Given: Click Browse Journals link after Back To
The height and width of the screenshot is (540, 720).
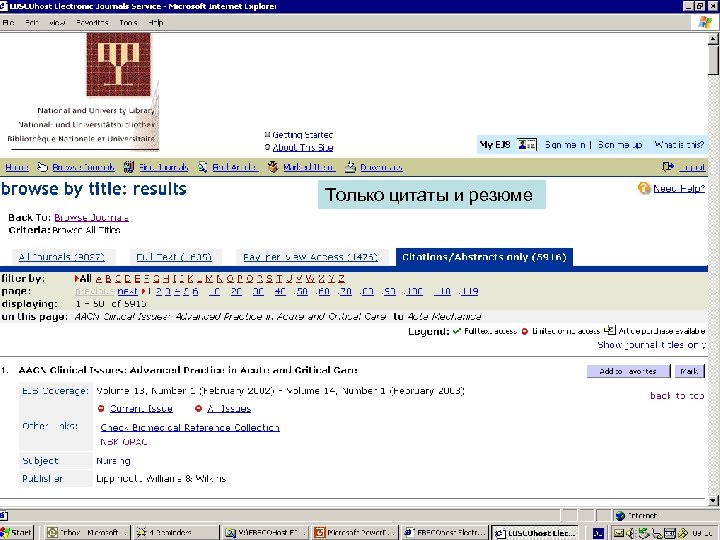Looking at the screenshot, I should tap(91, 217).
